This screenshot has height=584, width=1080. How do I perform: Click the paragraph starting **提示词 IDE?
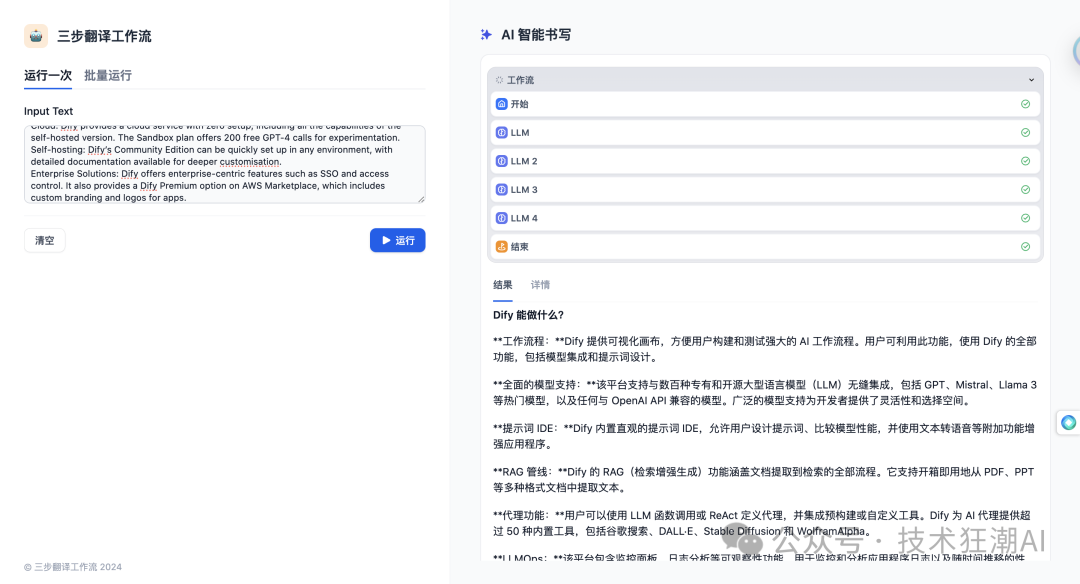tap(765, 436)
